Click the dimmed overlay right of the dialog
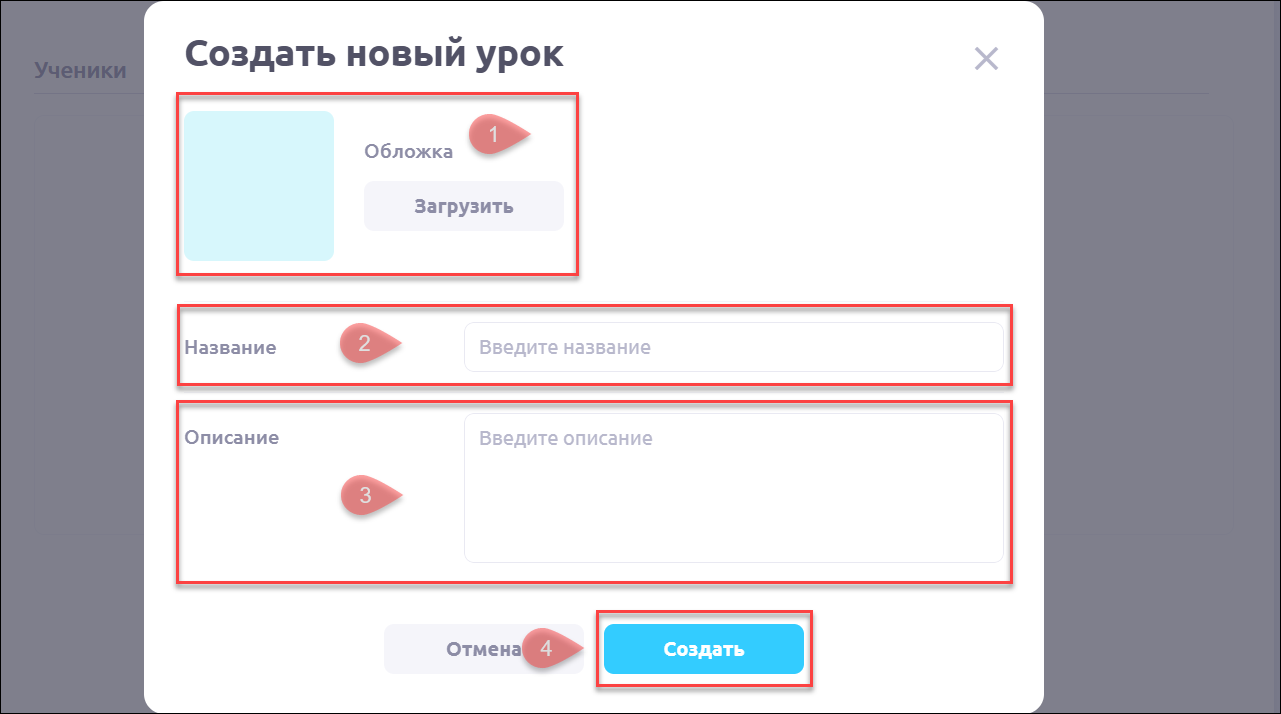This screenshot has width=1281, height=714. click(x=1160, y=400)
